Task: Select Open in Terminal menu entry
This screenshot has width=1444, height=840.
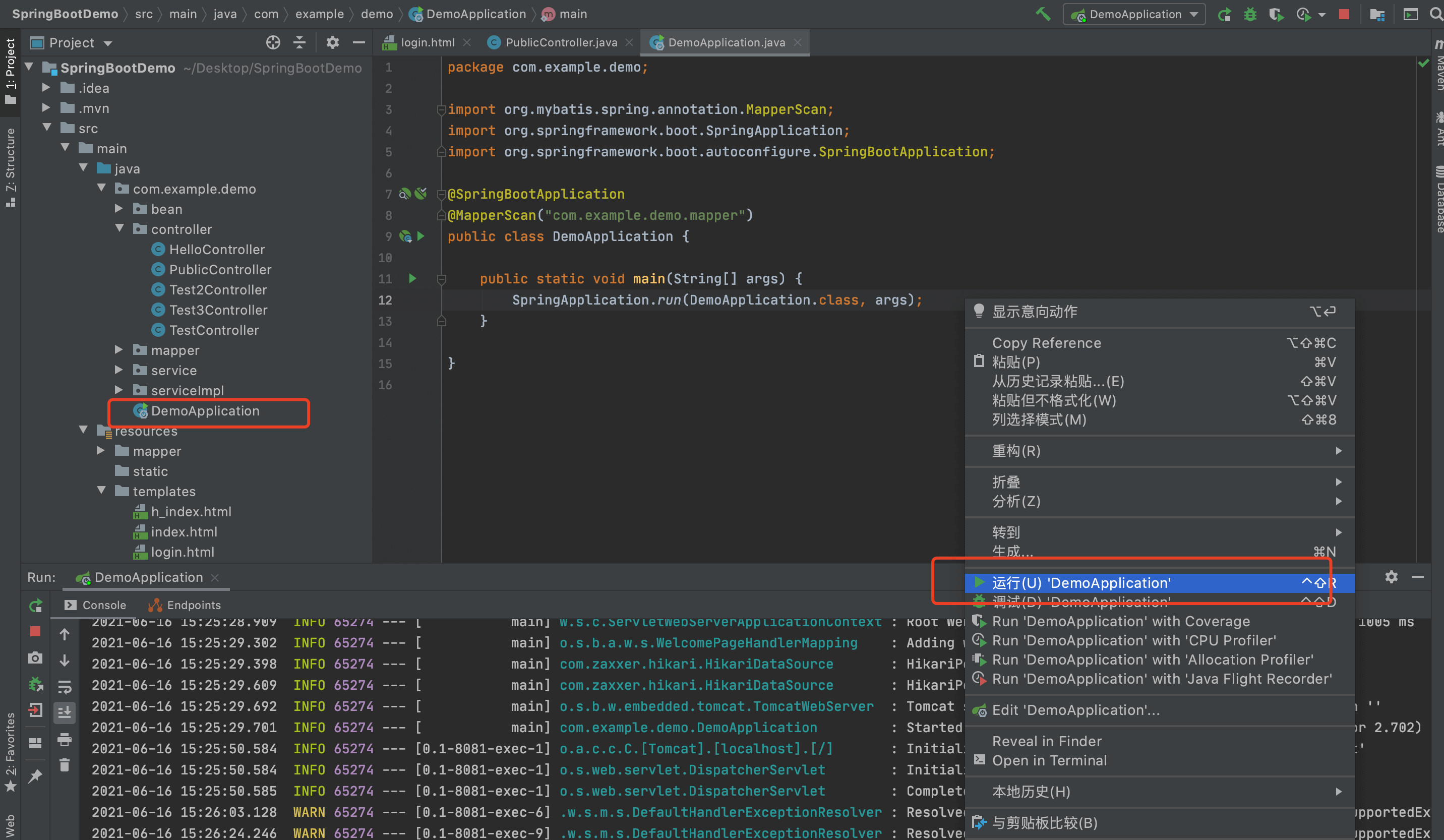Action: click(1159, 760)
